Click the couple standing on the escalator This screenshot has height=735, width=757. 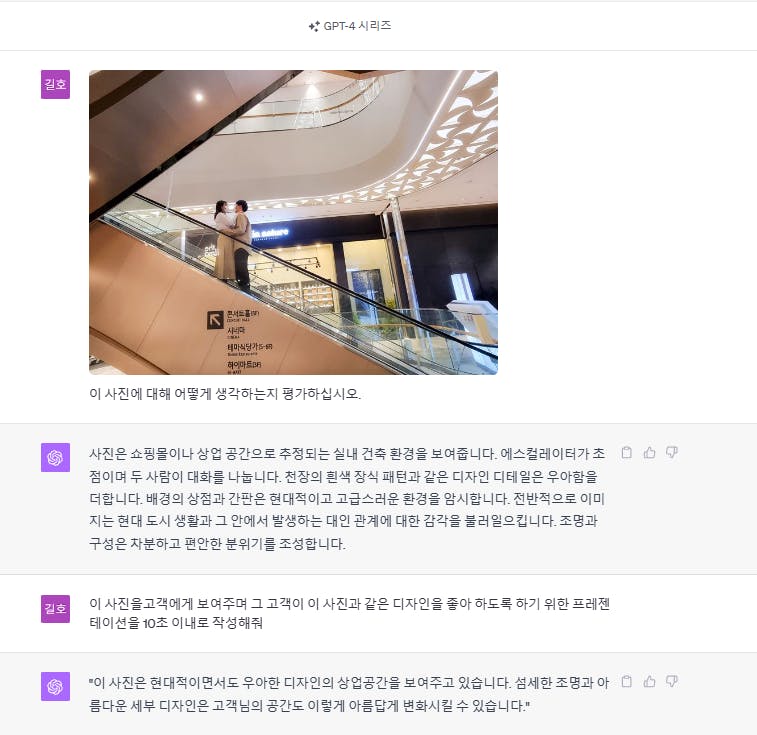coord(233,244)
